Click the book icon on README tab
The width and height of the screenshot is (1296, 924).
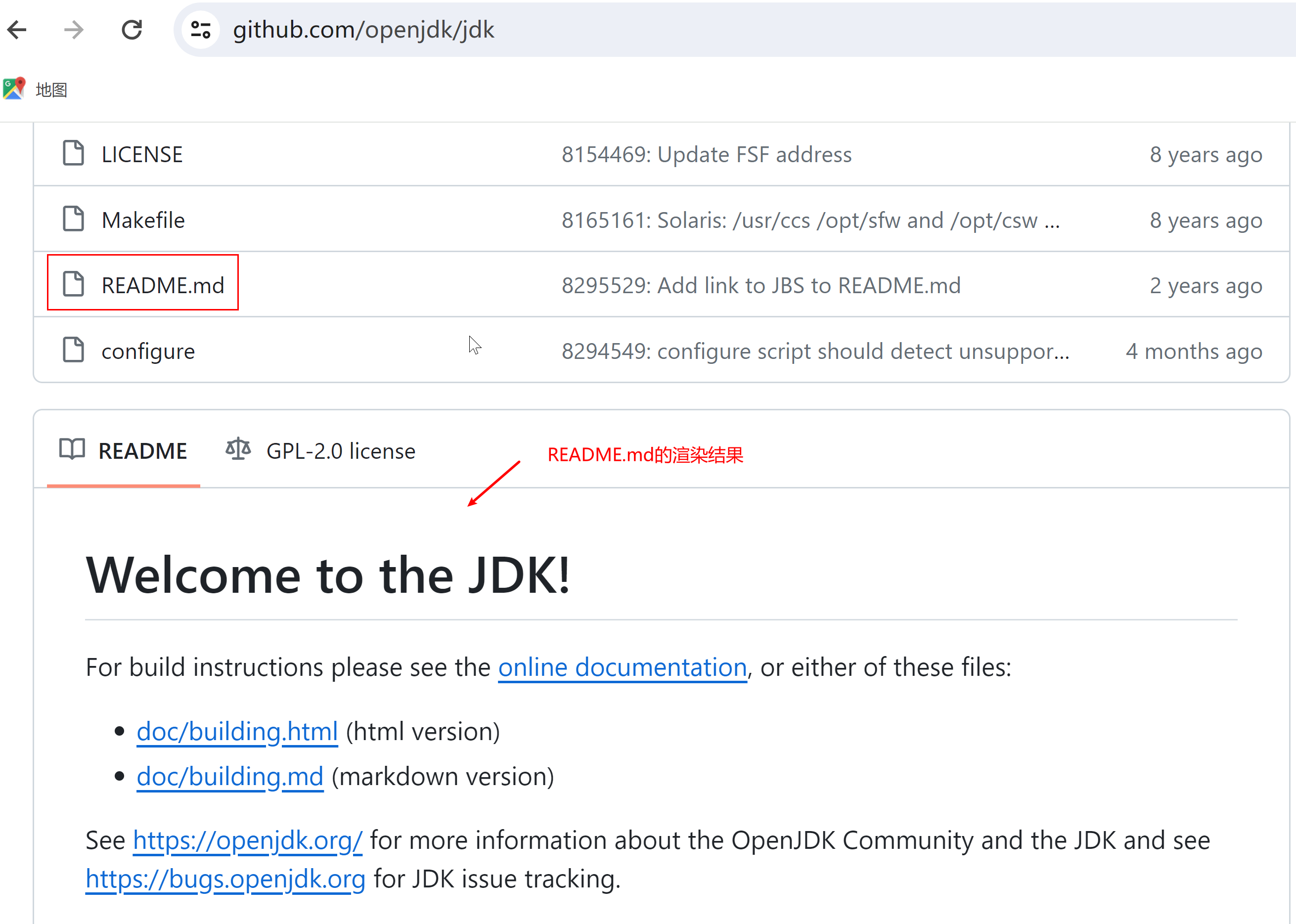pyautogui.click(x=72, y=450)
